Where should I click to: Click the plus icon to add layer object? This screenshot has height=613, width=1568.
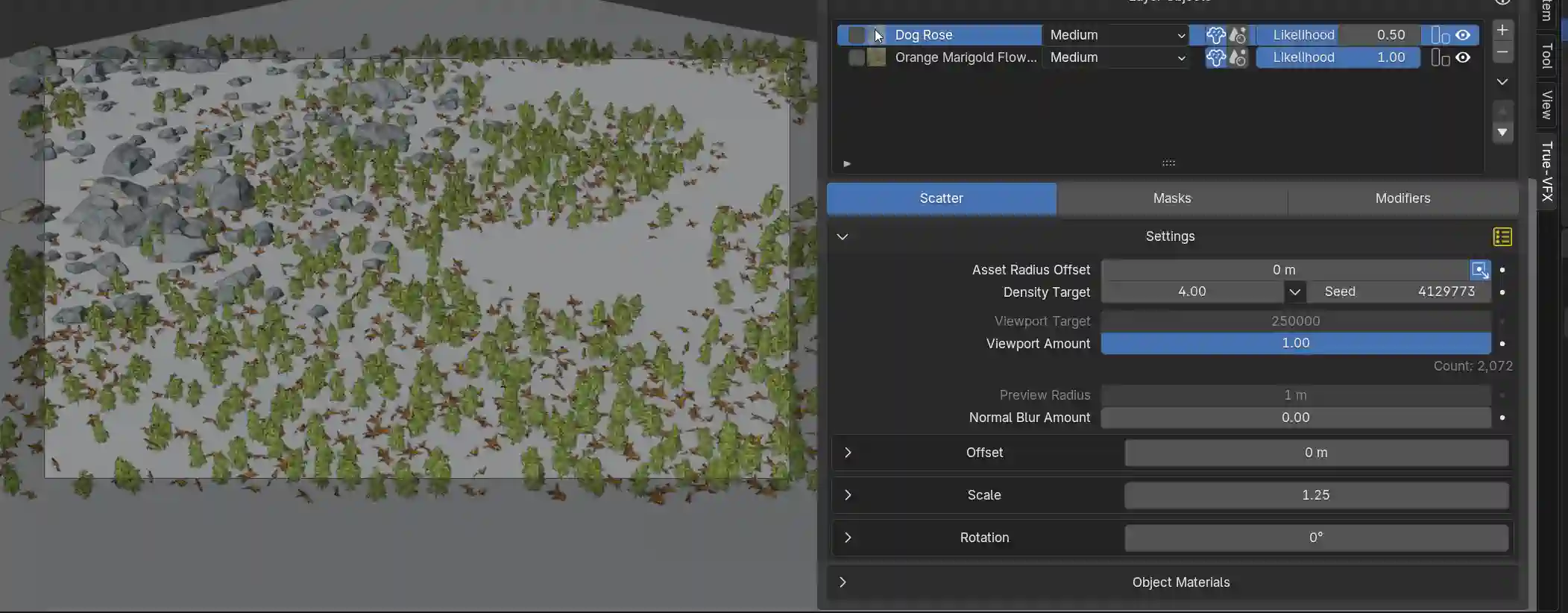[x=1502, y=31]
